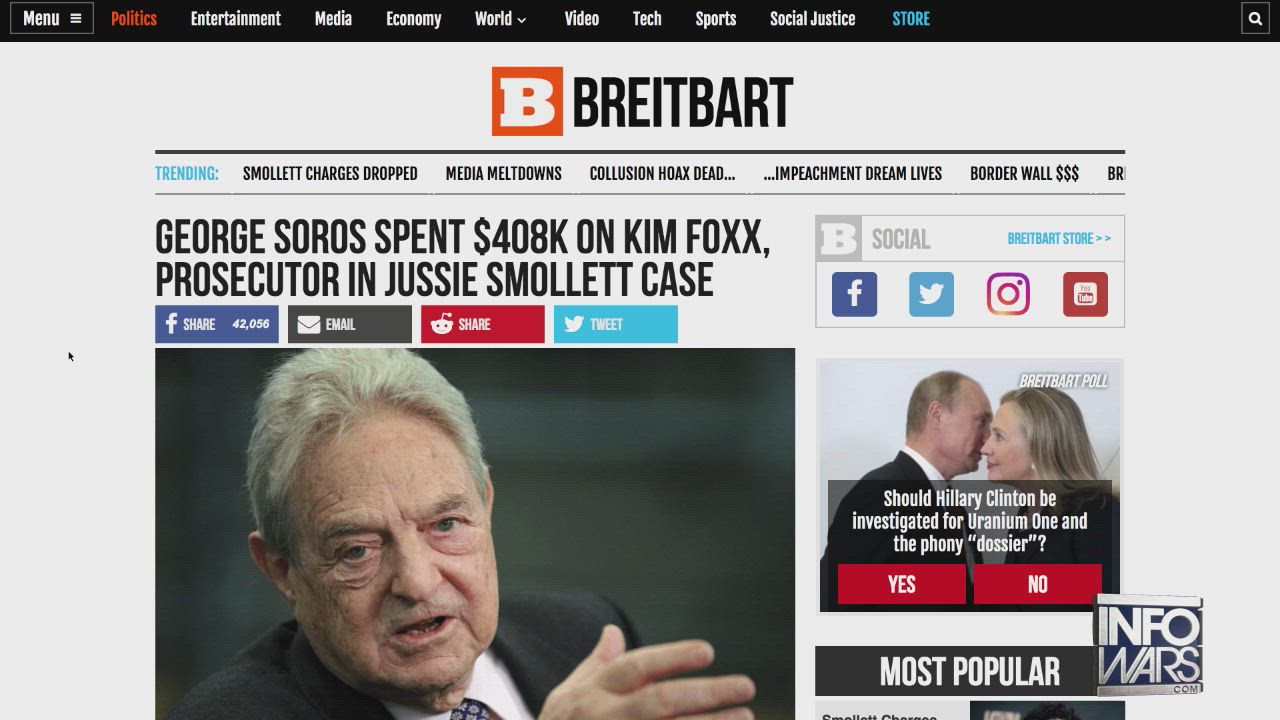Open the Menu hamburger button

tap(52, 18)
